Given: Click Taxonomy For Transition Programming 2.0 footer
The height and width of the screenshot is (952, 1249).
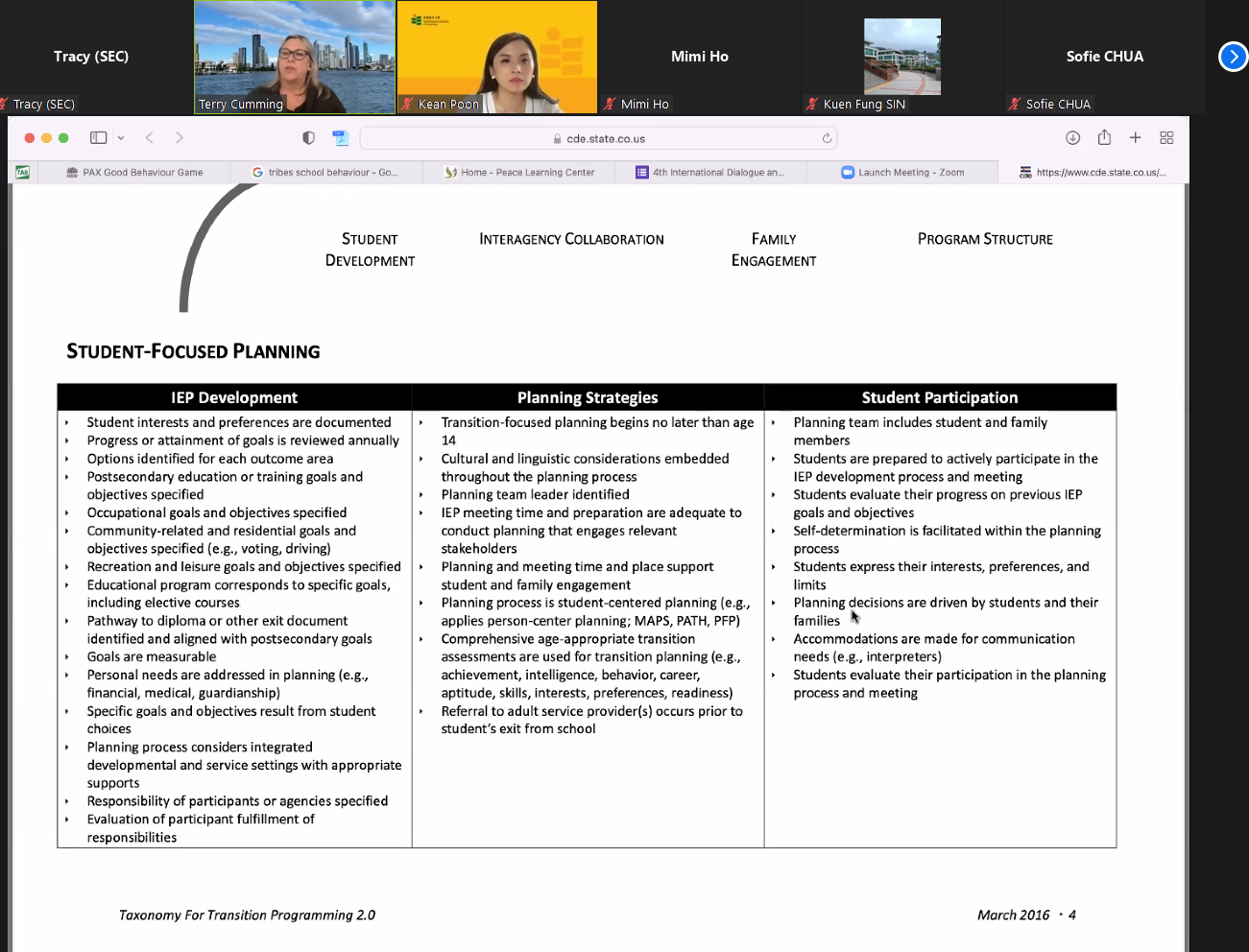Looking at the screenshot, I should coord(247,915).
